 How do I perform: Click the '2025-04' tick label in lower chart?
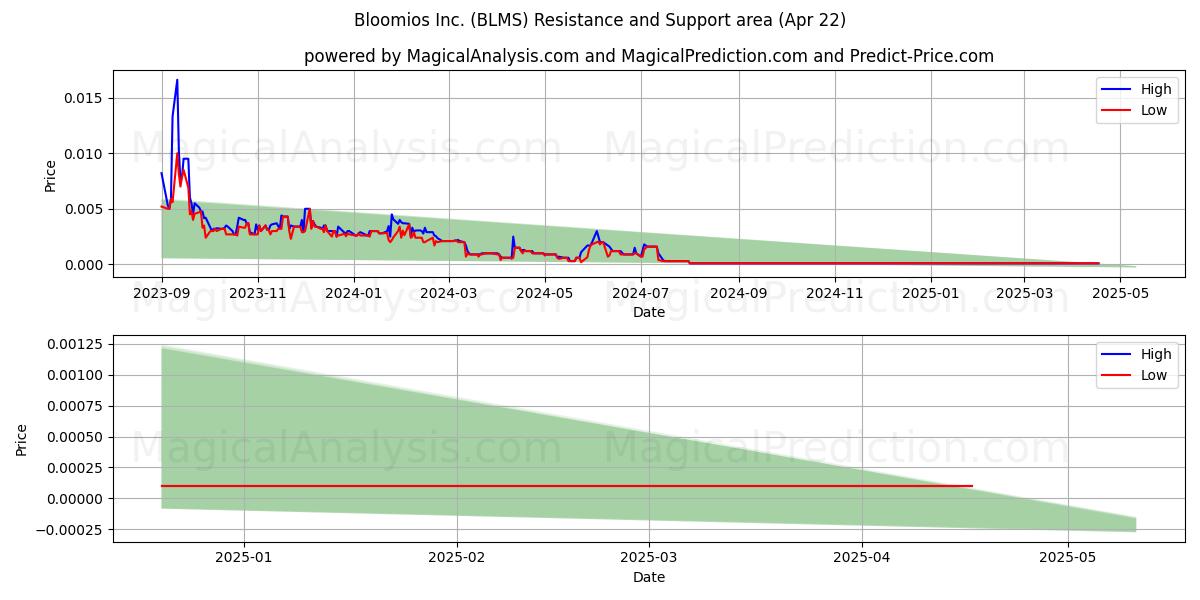(862, 558)
